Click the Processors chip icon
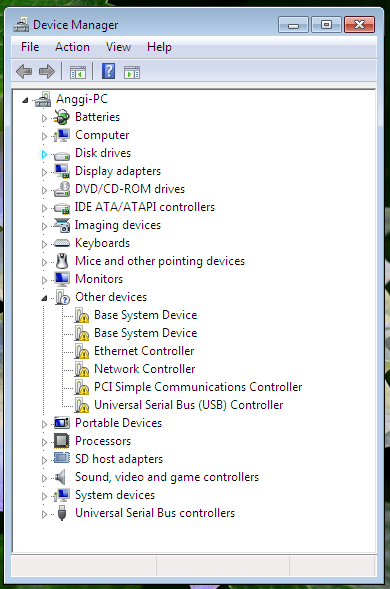The image size is (390, 589). click(62, 441)
